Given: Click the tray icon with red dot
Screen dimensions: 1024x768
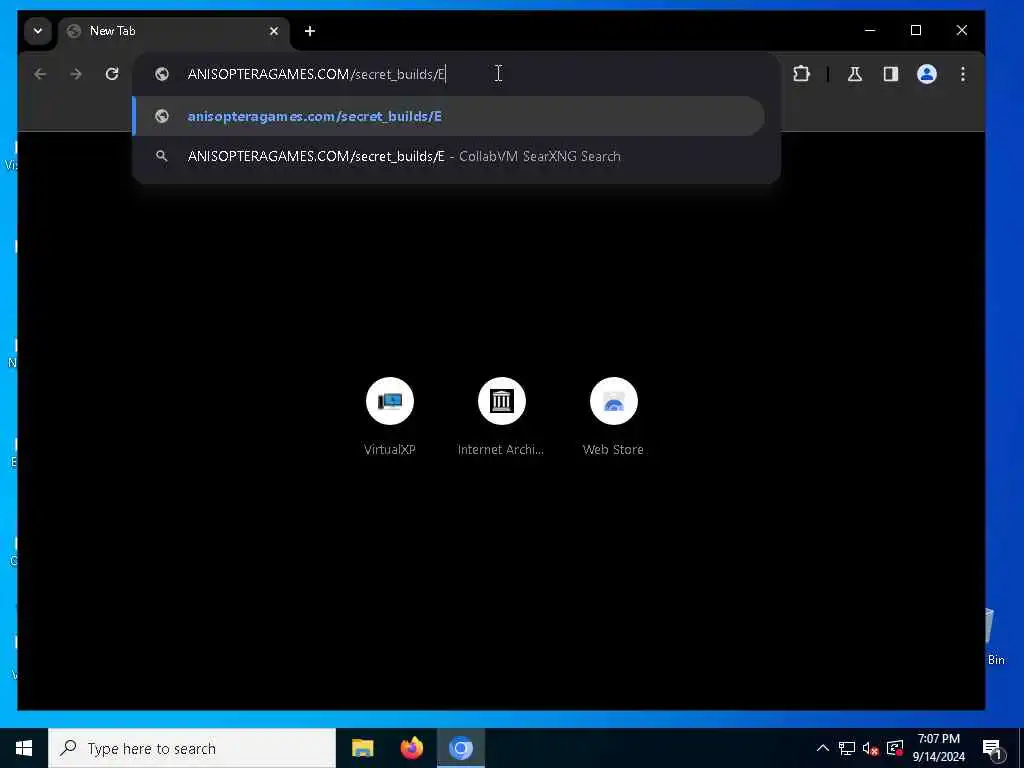Looking at the screenshot, I should [x=895, y=748].
